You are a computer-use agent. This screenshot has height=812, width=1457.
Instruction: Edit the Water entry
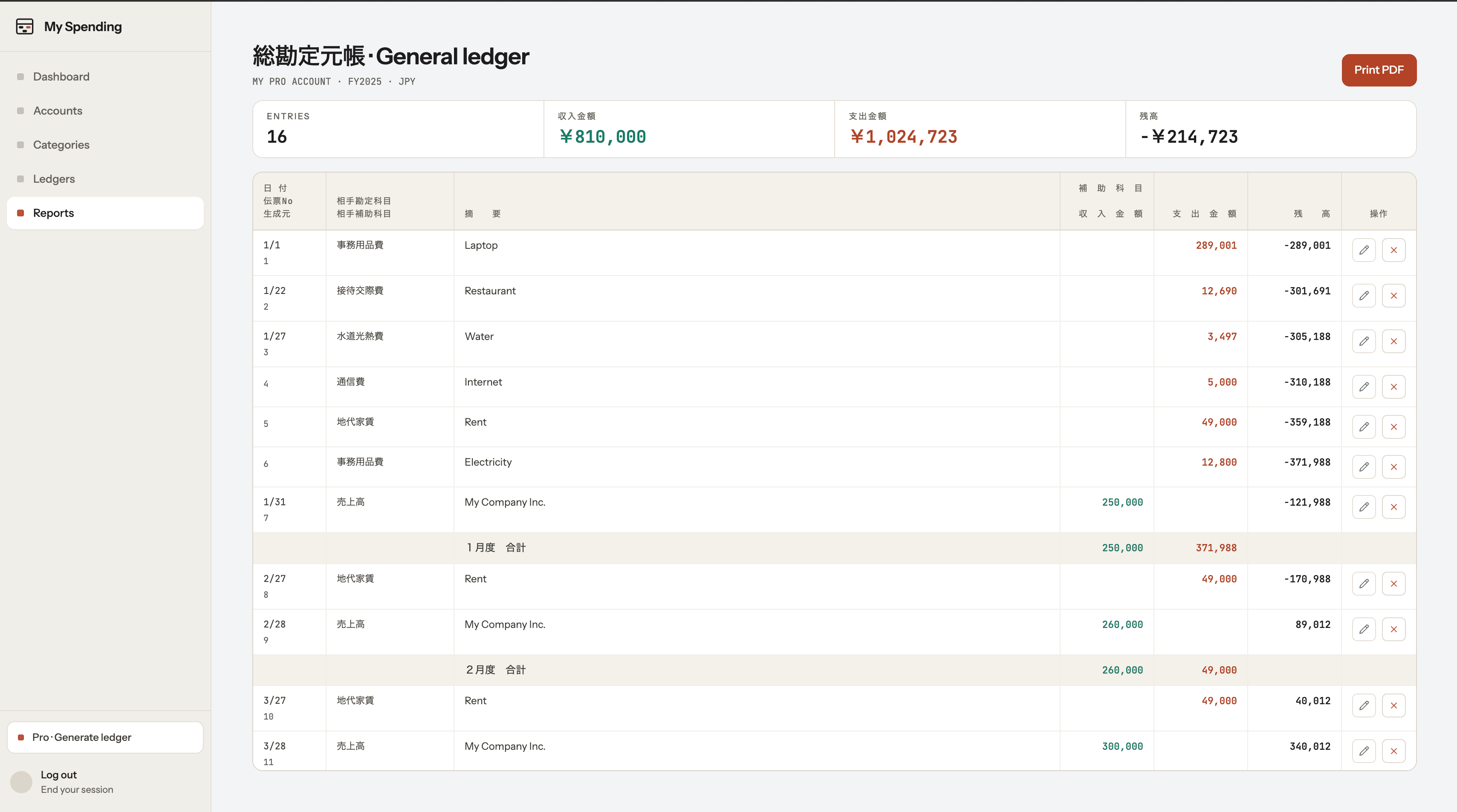[1364, 342]
